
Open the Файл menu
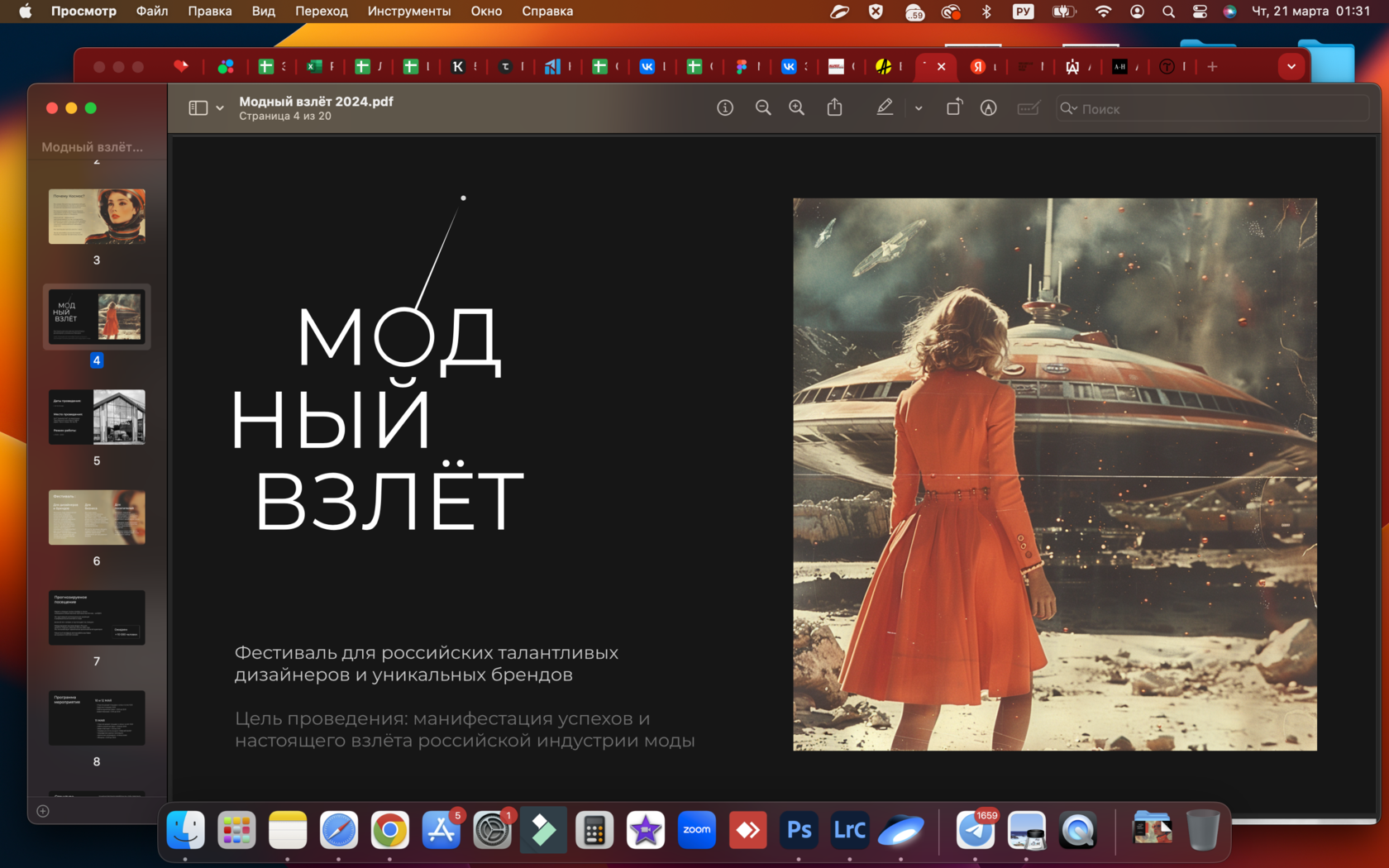click(x=152, y=12)
